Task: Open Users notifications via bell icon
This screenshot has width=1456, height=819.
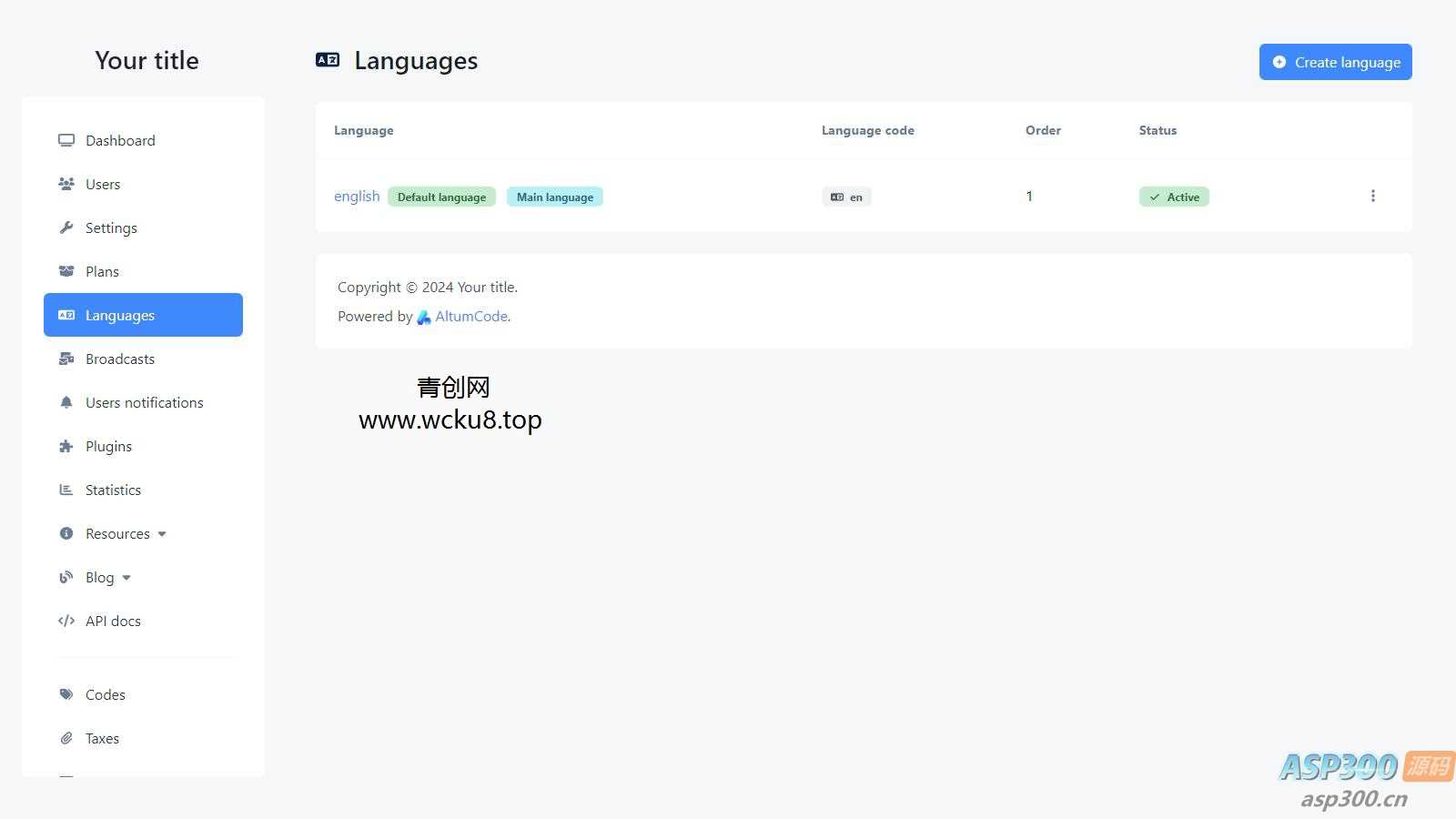Action: (66, 402)
